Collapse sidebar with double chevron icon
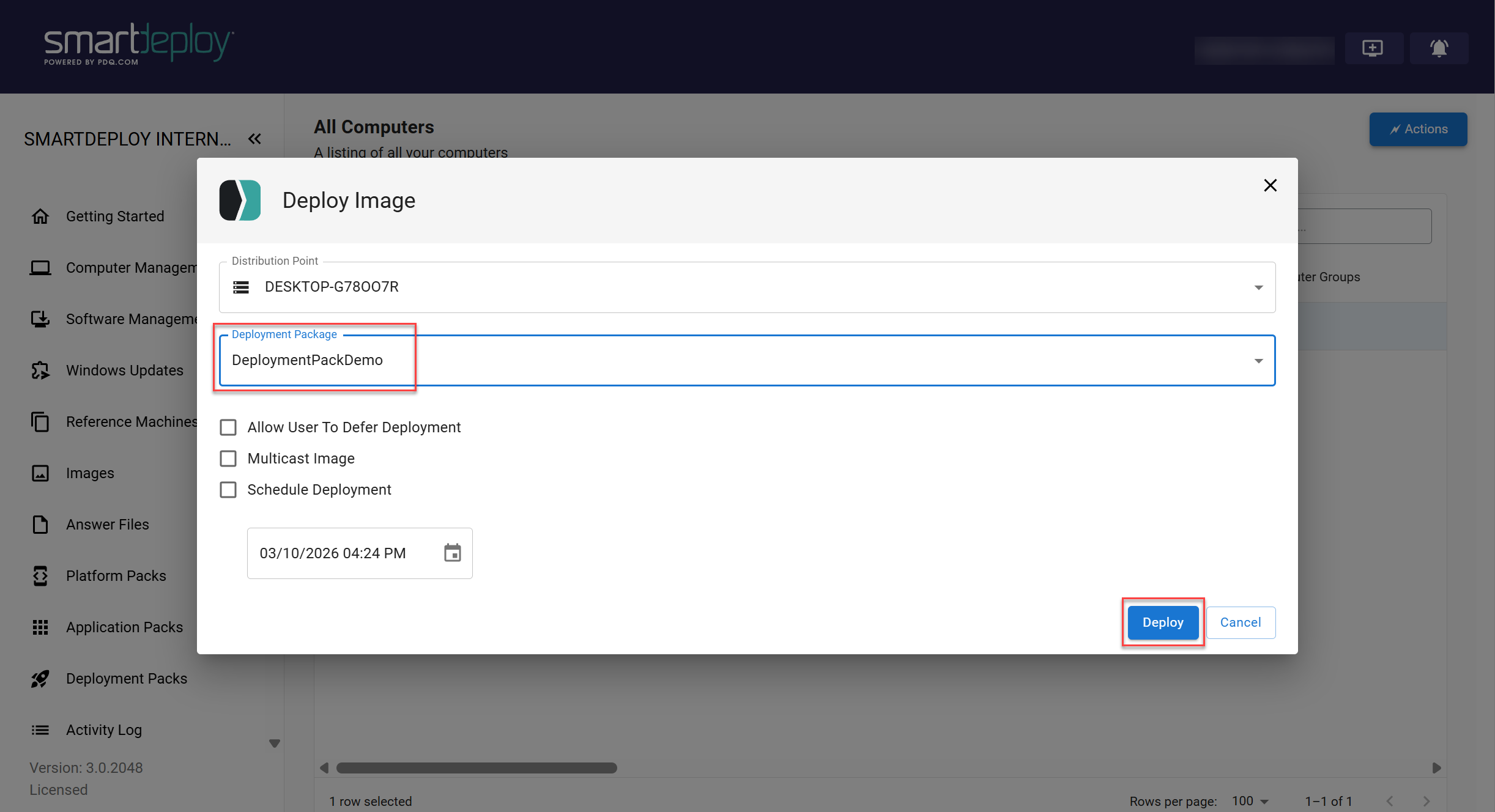 tap(255, 139)
